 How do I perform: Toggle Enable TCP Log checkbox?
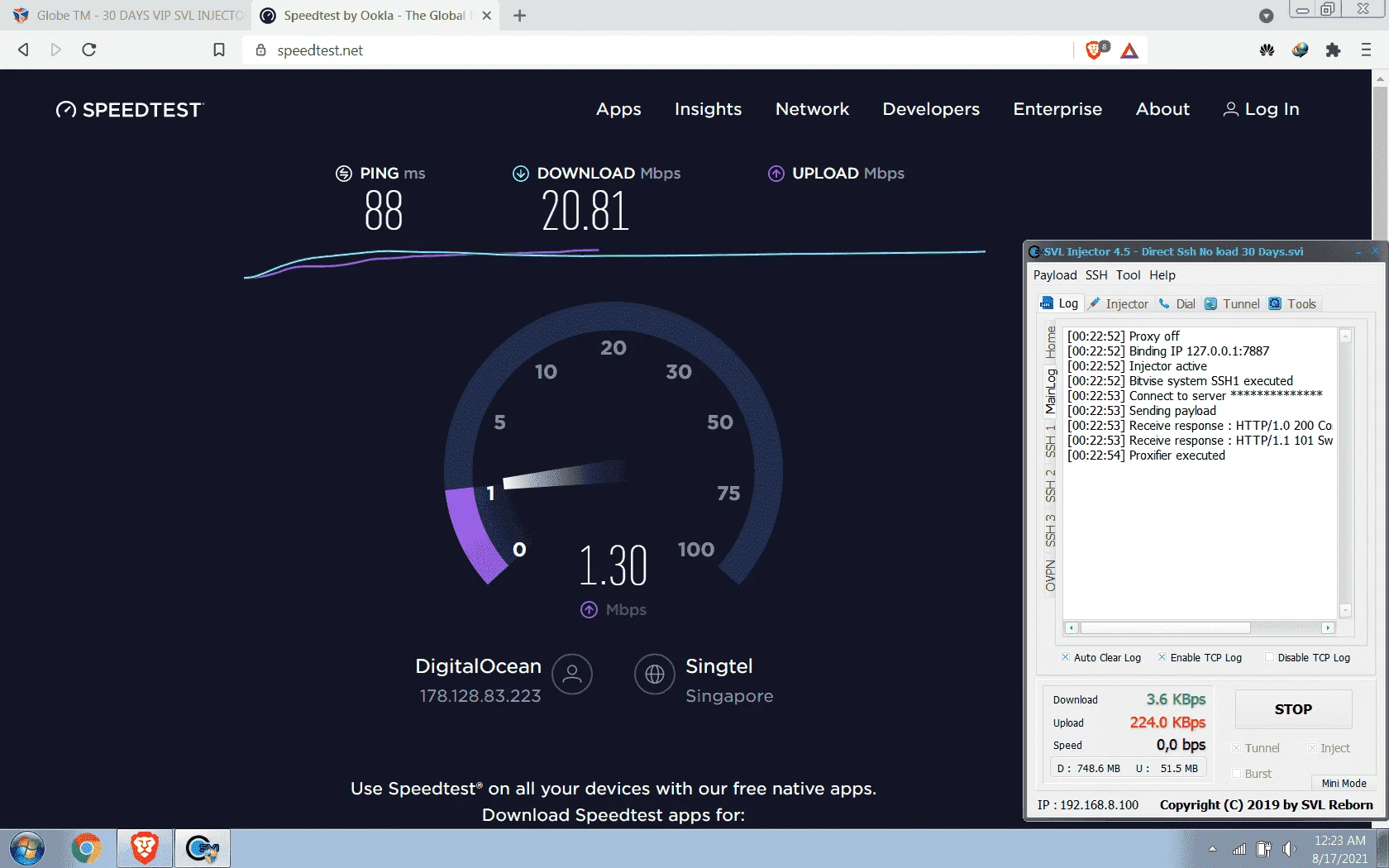coord(1162,657)
